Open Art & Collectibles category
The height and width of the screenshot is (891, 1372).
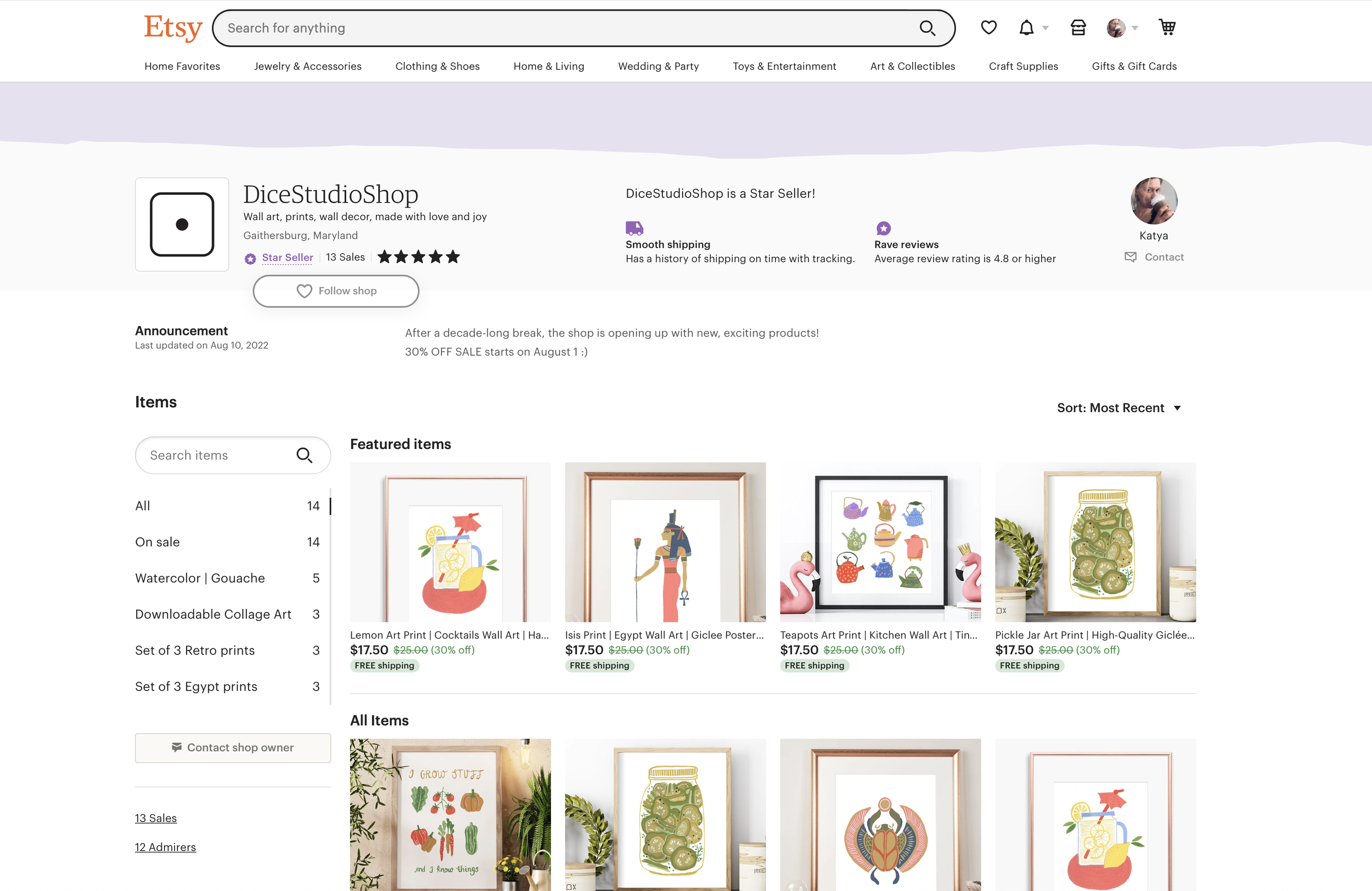click(x=912, y=66)
